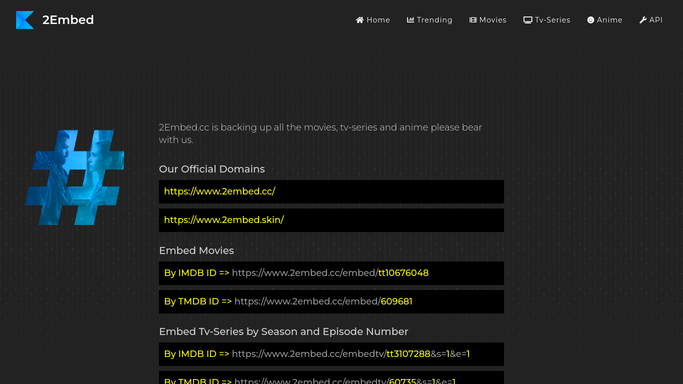Viewport: 683px width, 384px height.
Task: Click the Anime smiley face icon
Action: 591,20
